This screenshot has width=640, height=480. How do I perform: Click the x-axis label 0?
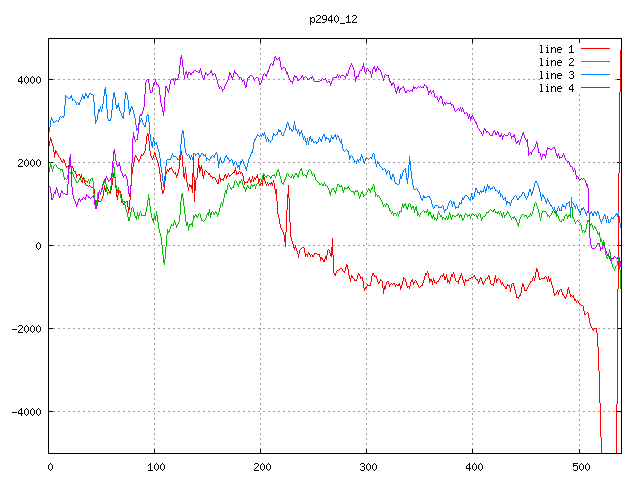coord(50,467)
